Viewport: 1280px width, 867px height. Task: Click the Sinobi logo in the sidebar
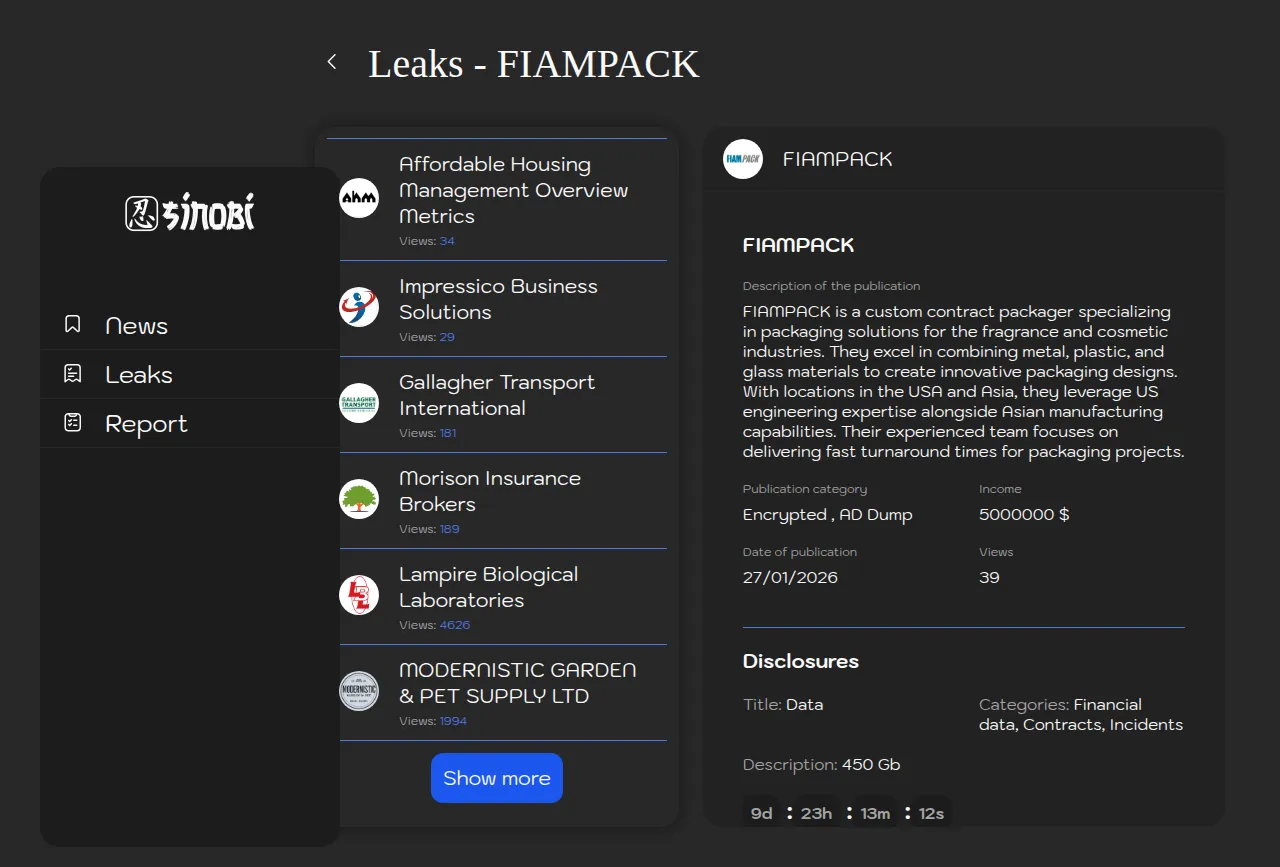(190, 213)
